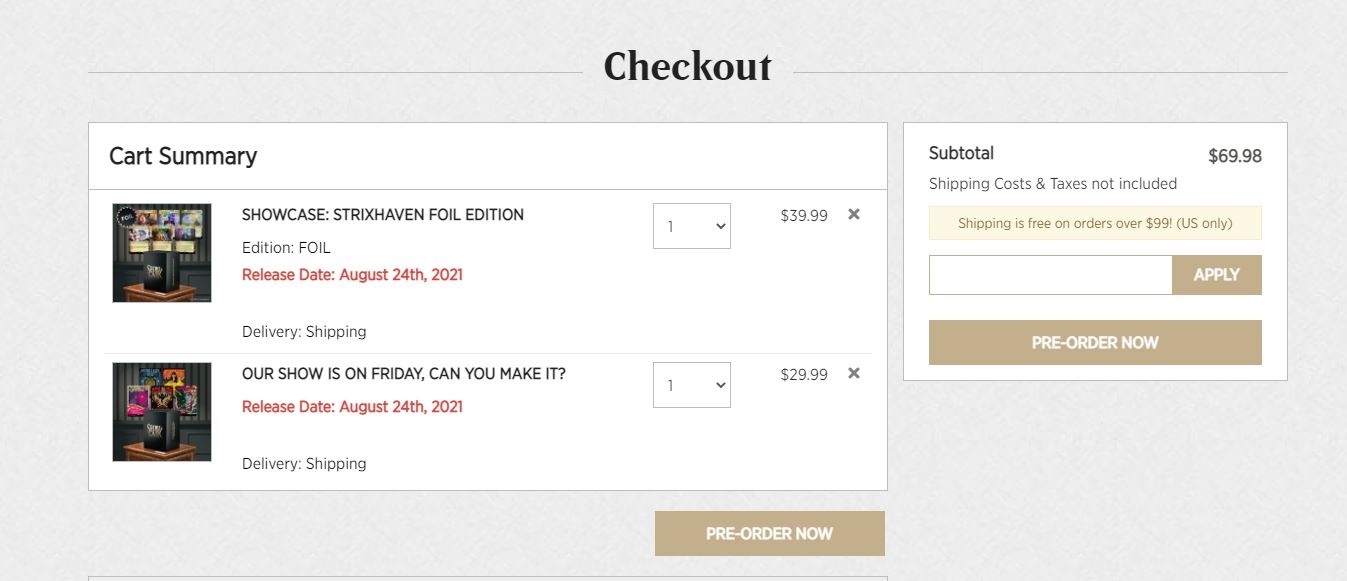Viewport: 1347px width, 581px height.
Task: Remove Showcase: Strixhaven Foil Edition from cart
Action: (854, 214)
